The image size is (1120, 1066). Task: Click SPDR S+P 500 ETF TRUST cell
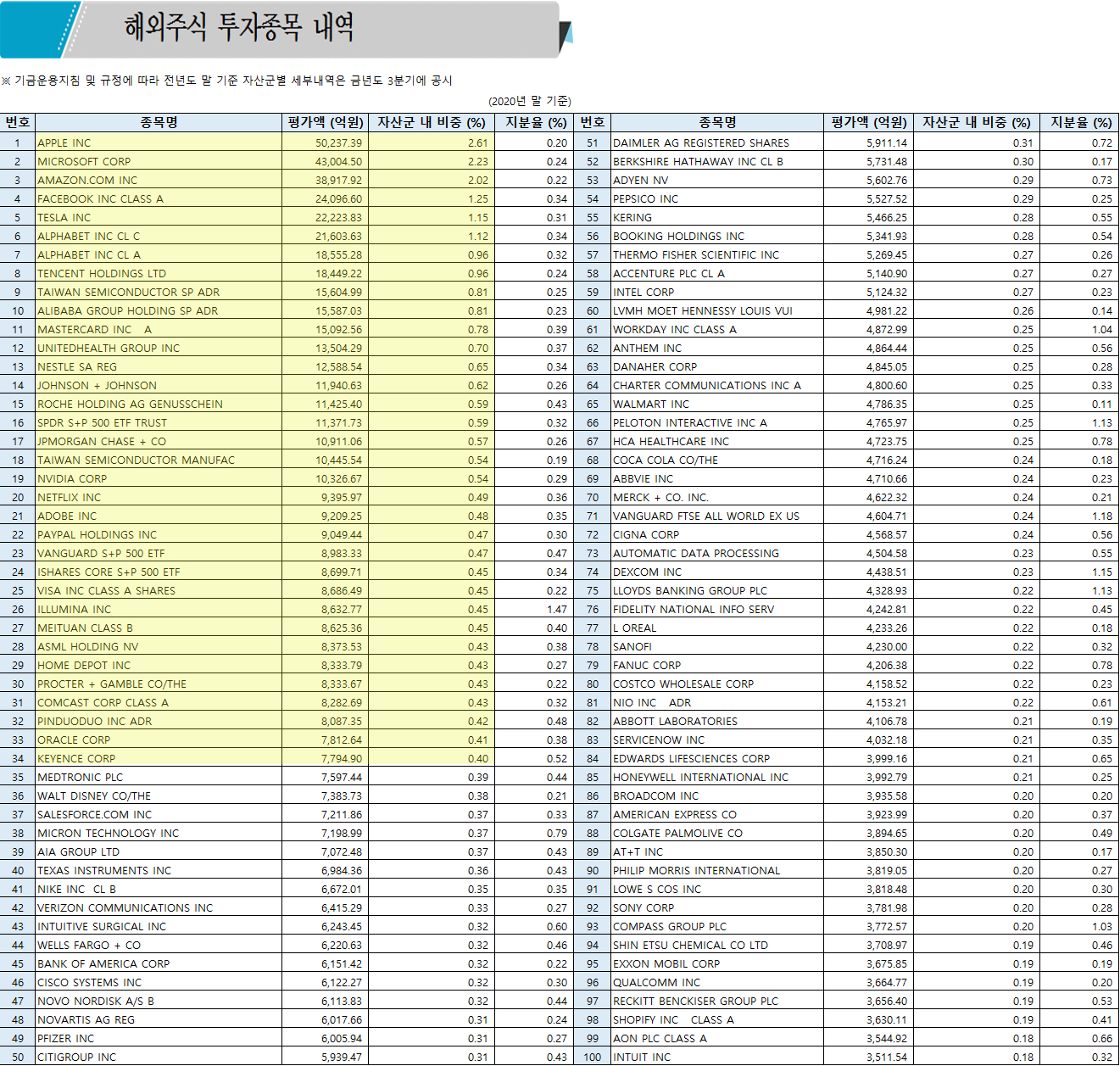(x=159, y=422)
